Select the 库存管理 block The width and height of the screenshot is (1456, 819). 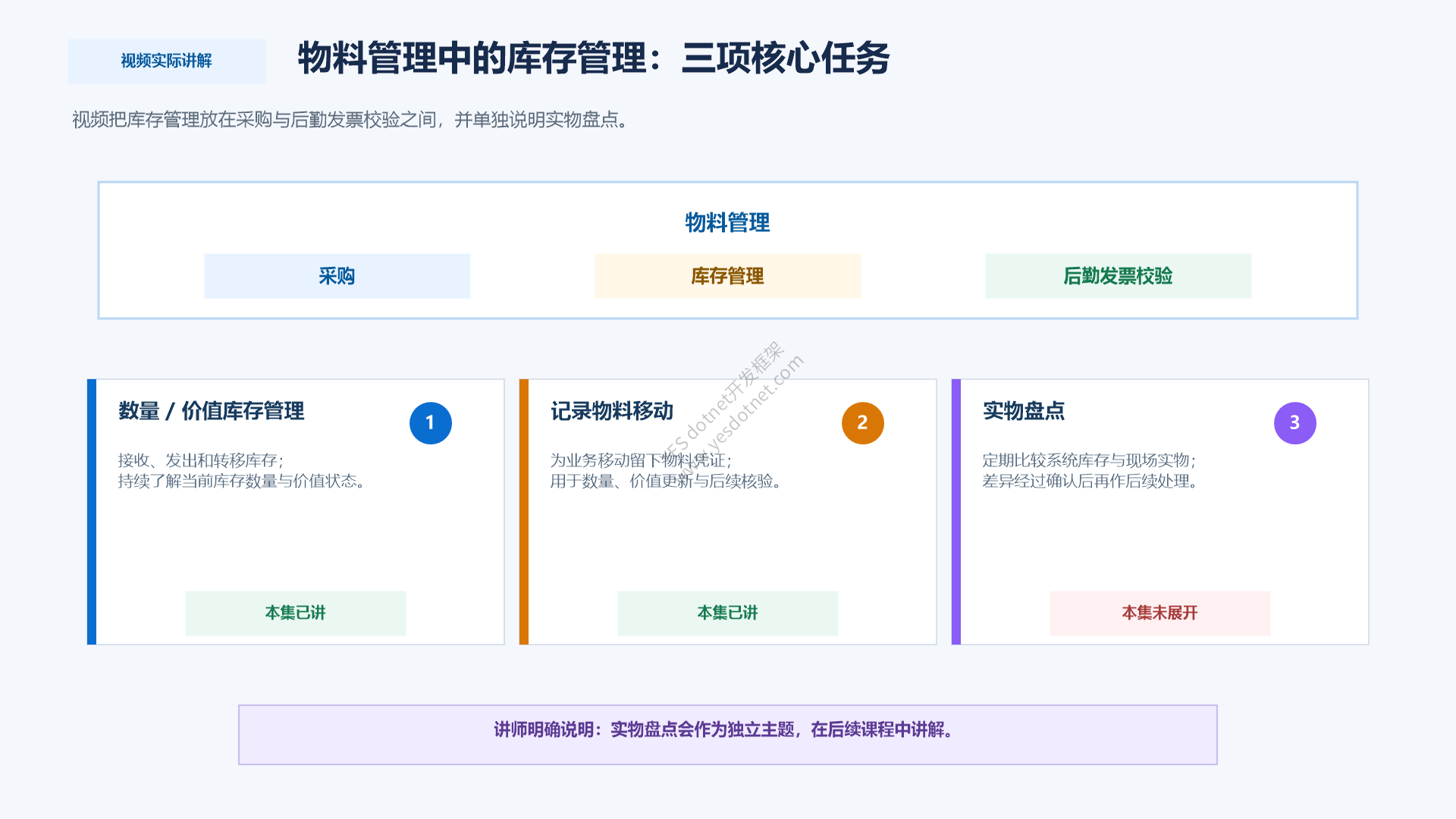coord(728,276)
